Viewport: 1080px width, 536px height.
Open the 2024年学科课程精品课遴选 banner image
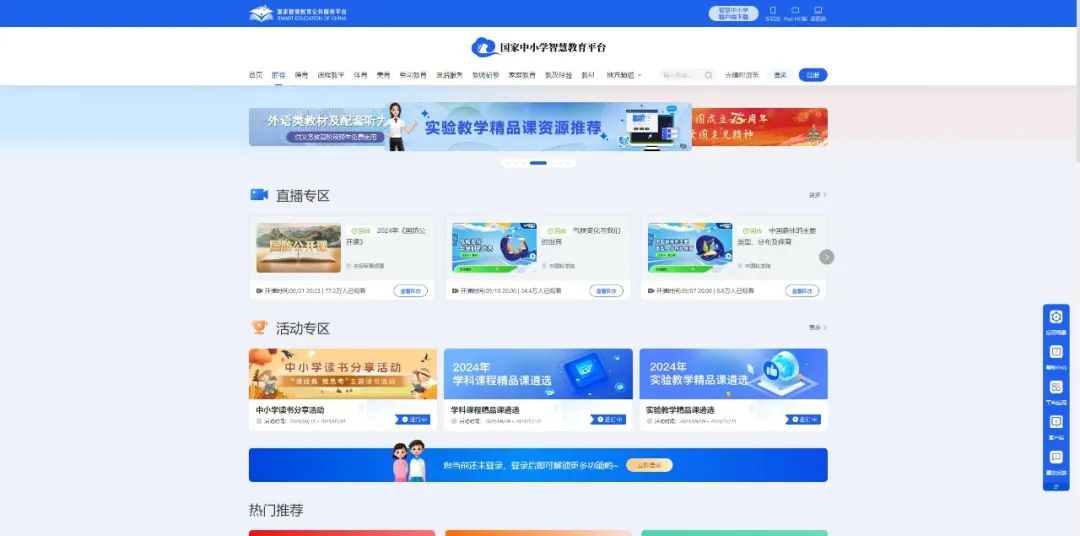(538, 373)
